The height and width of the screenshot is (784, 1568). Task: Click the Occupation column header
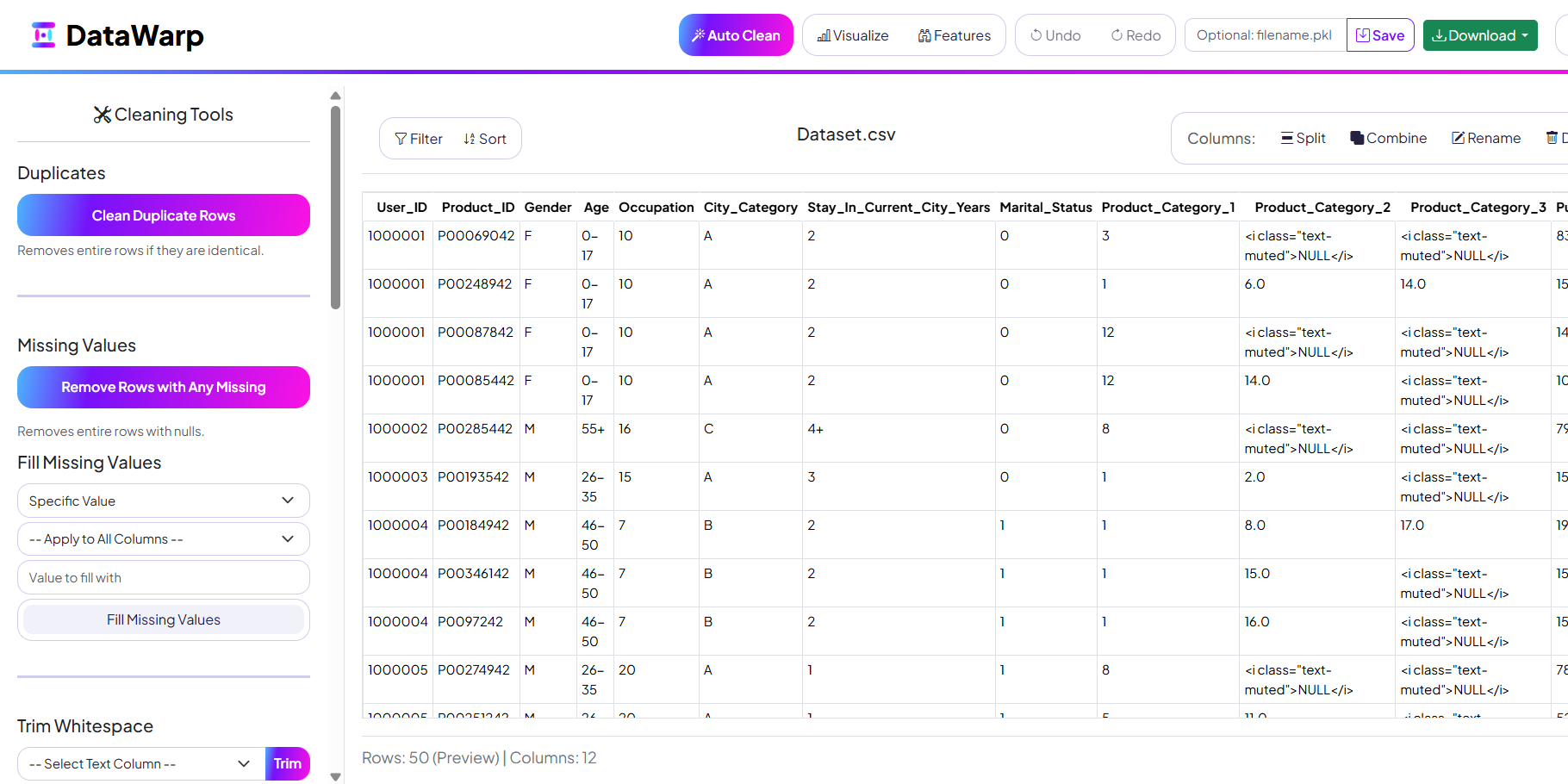(x=656, y=208)
